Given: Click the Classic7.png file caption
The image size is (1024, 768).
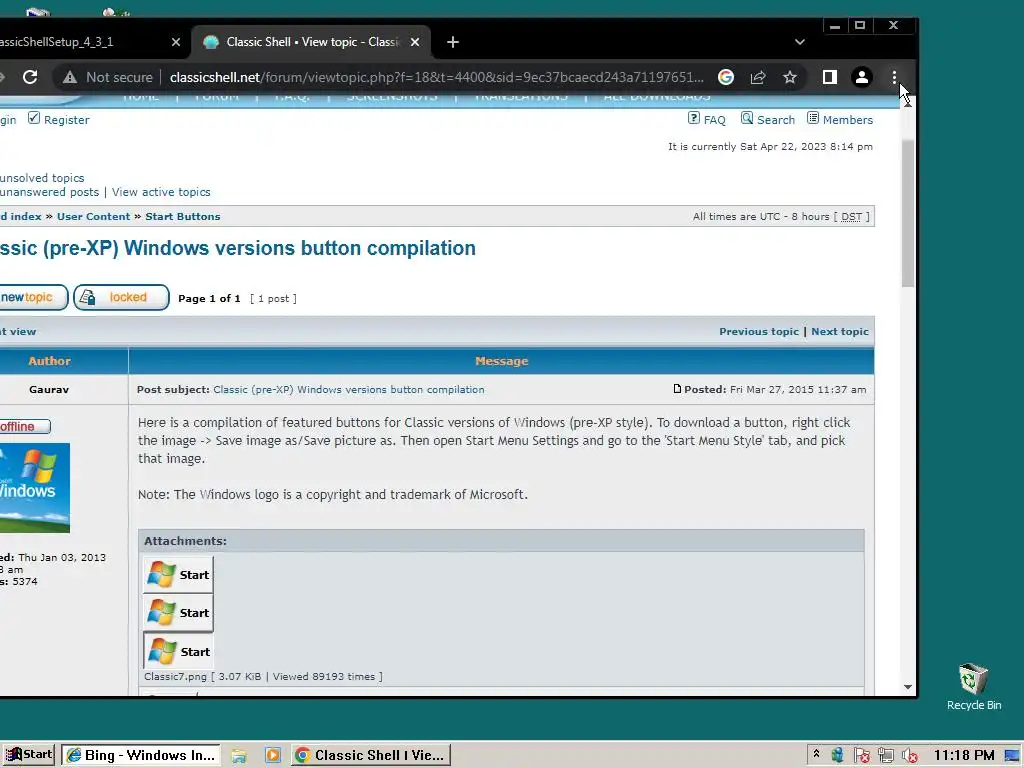Looking at the screenshot, I should (263, 677).
